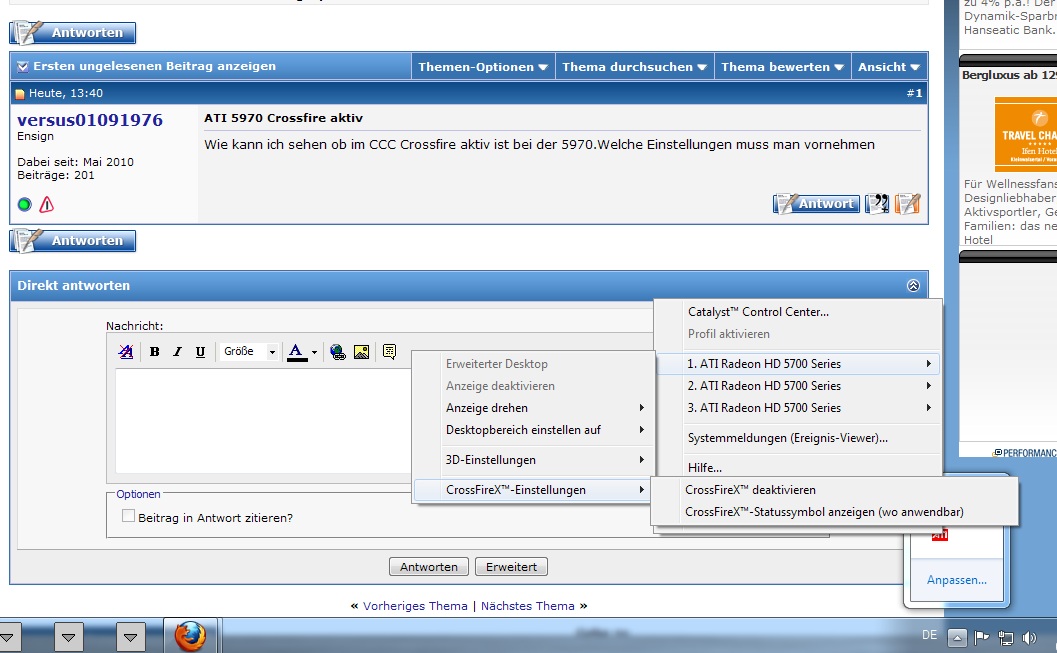Click the insert image icon

tap(361, 351)
